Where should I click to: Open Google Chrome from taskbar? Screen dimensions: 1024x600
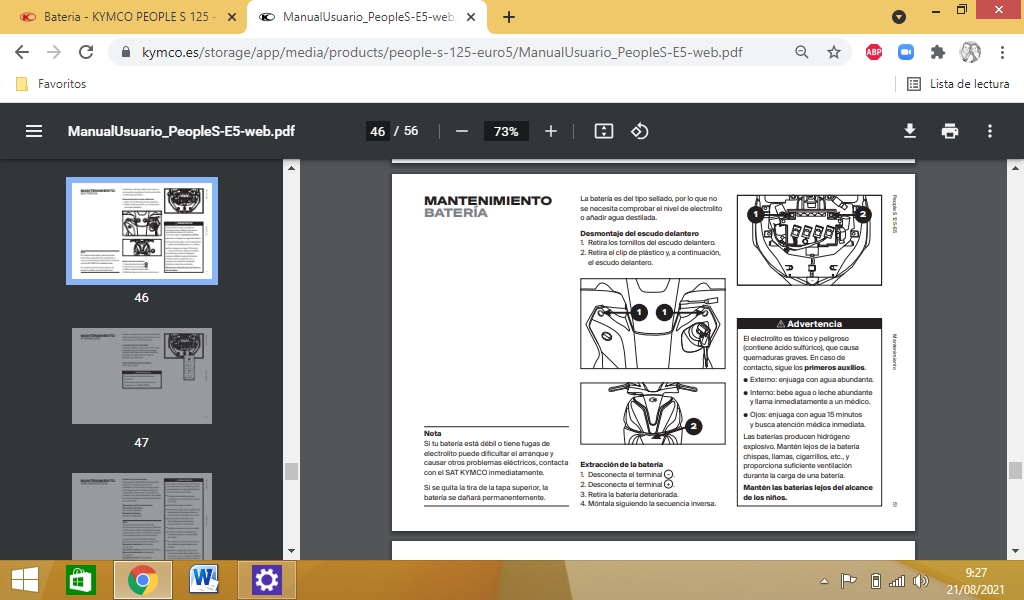[x=142, y=580]
